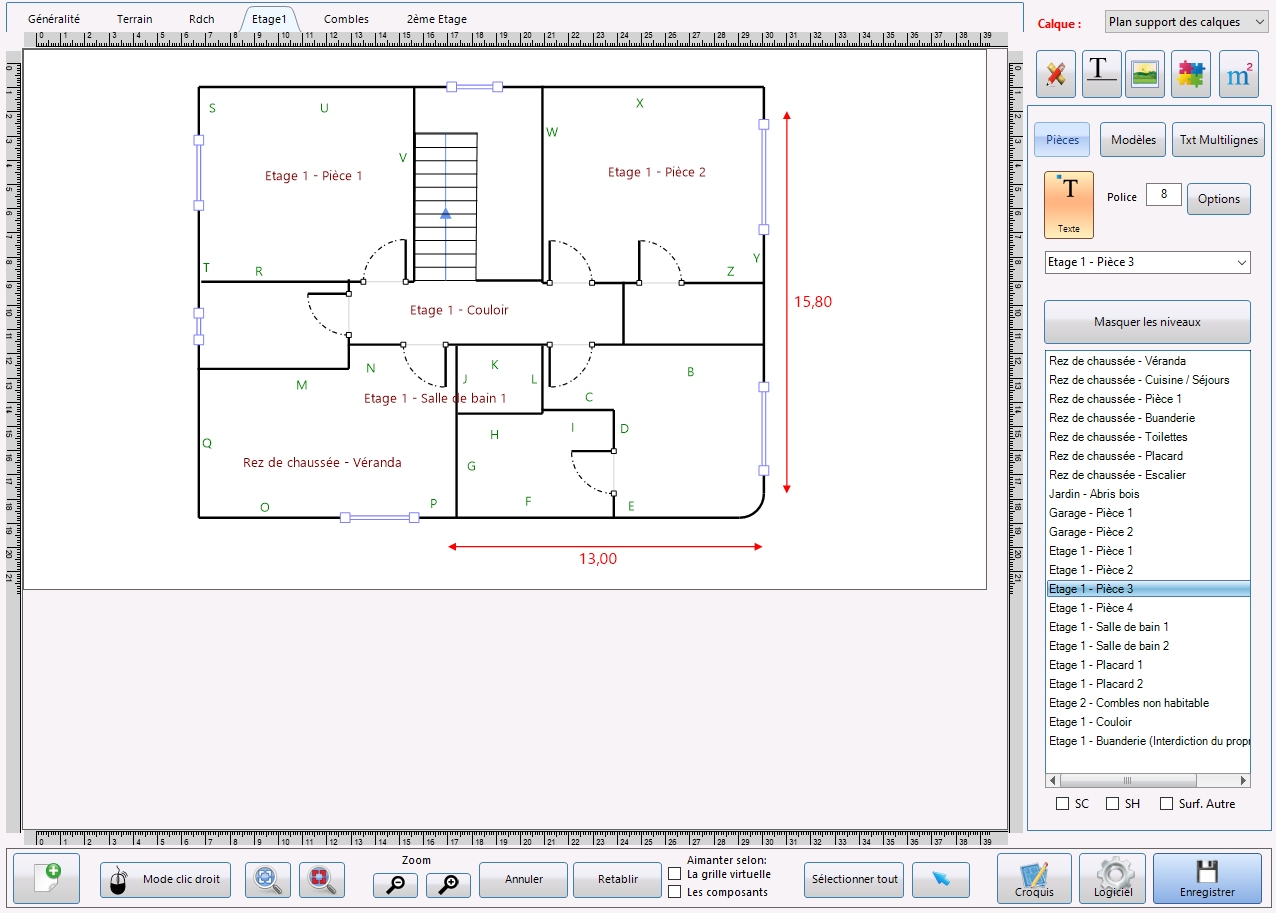Enable snapping to La grille virtuelle
This screenshot has width=1276, height=913.
pyautogui.click(x=675, y=874)
